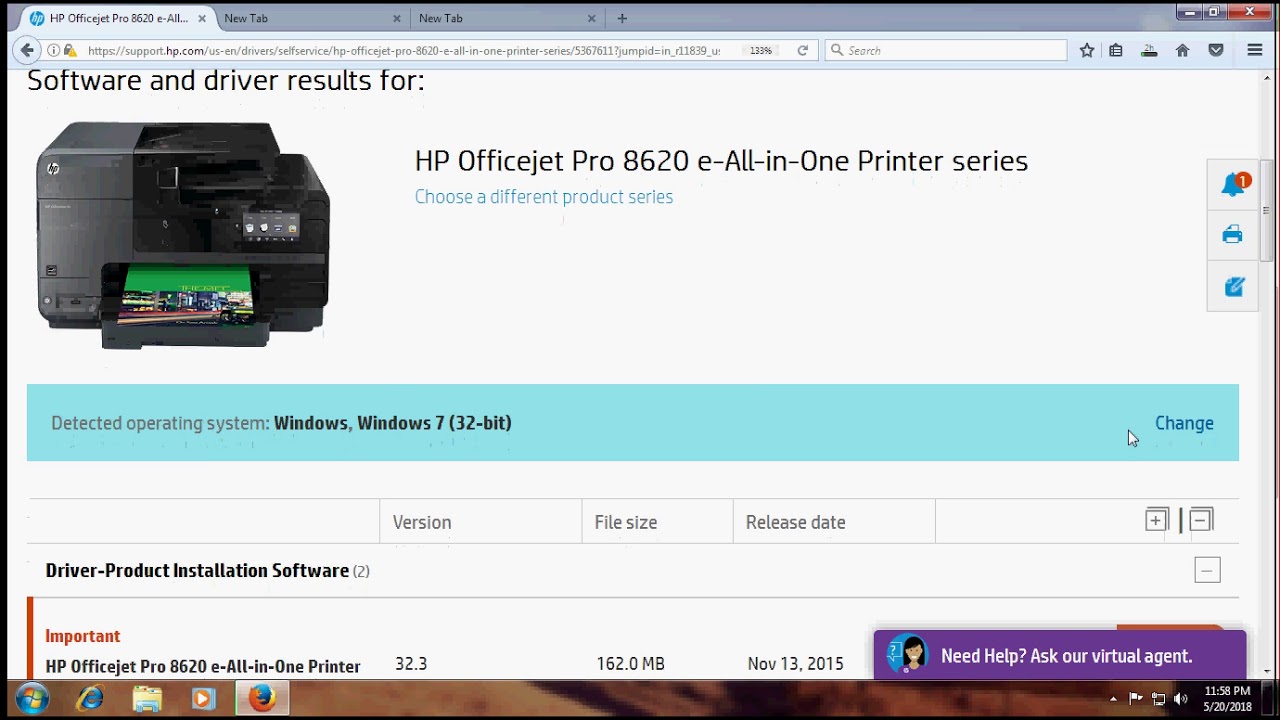1280x720 pixels.
Task: Click the orange Important label
Action: [83, 636]
